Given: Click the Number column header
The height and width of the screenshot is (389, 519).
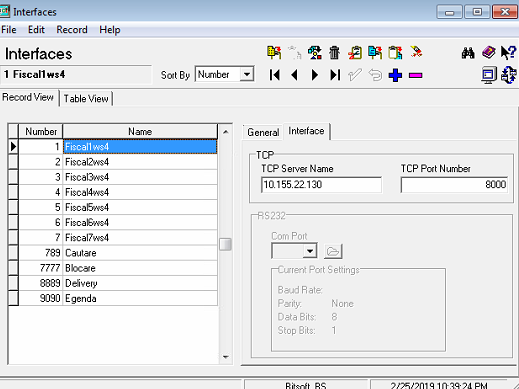Looking at the screenshot, I should (x=41, y=132).
